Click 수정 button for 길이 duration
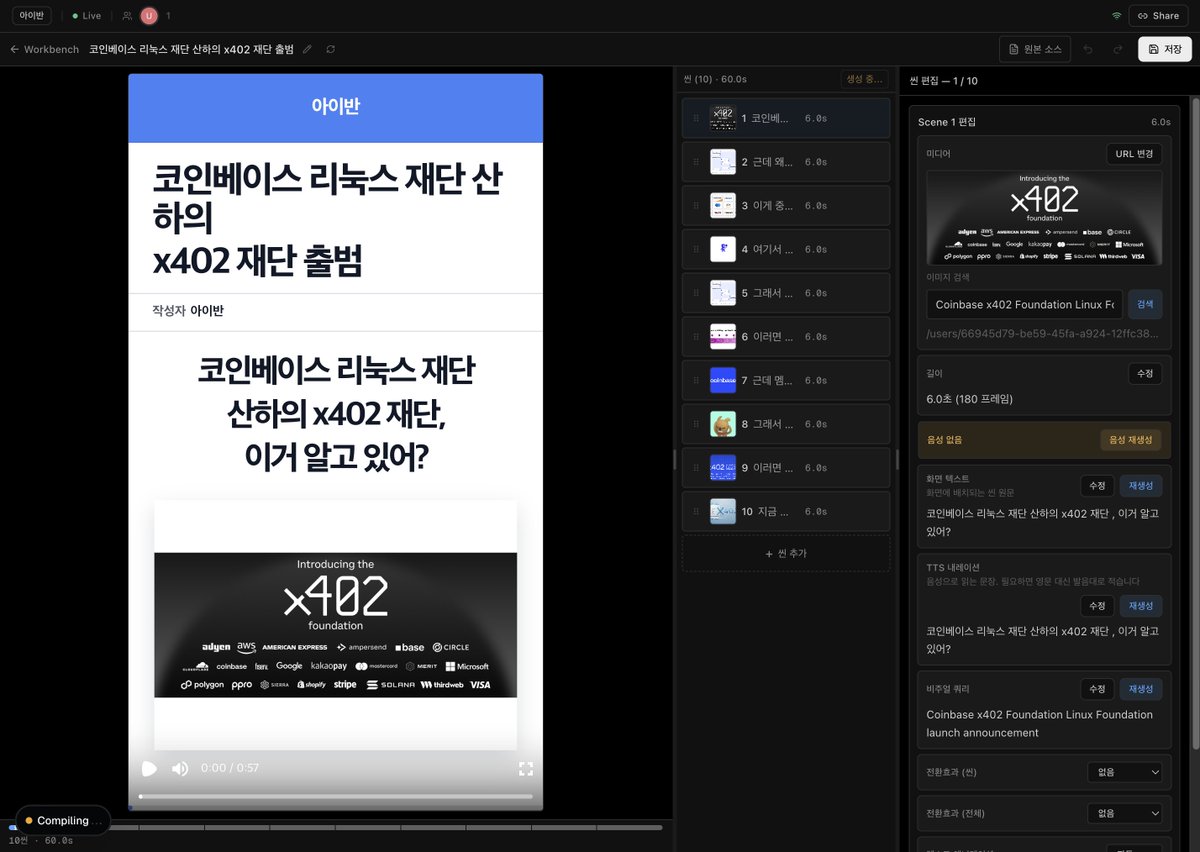Image resolution: width=1200 pixels, height=852 pixels. pyautogui.click(x=1145, y=373)
